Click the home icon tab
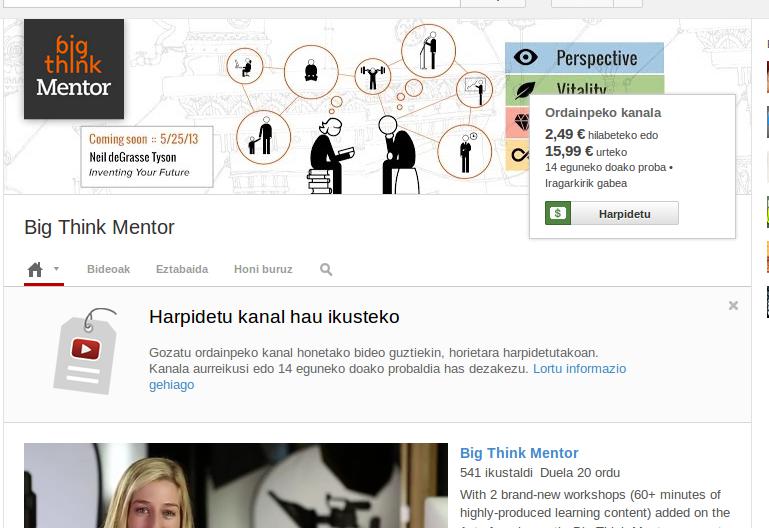The image size is (769, 528). (x=36, y=270)
